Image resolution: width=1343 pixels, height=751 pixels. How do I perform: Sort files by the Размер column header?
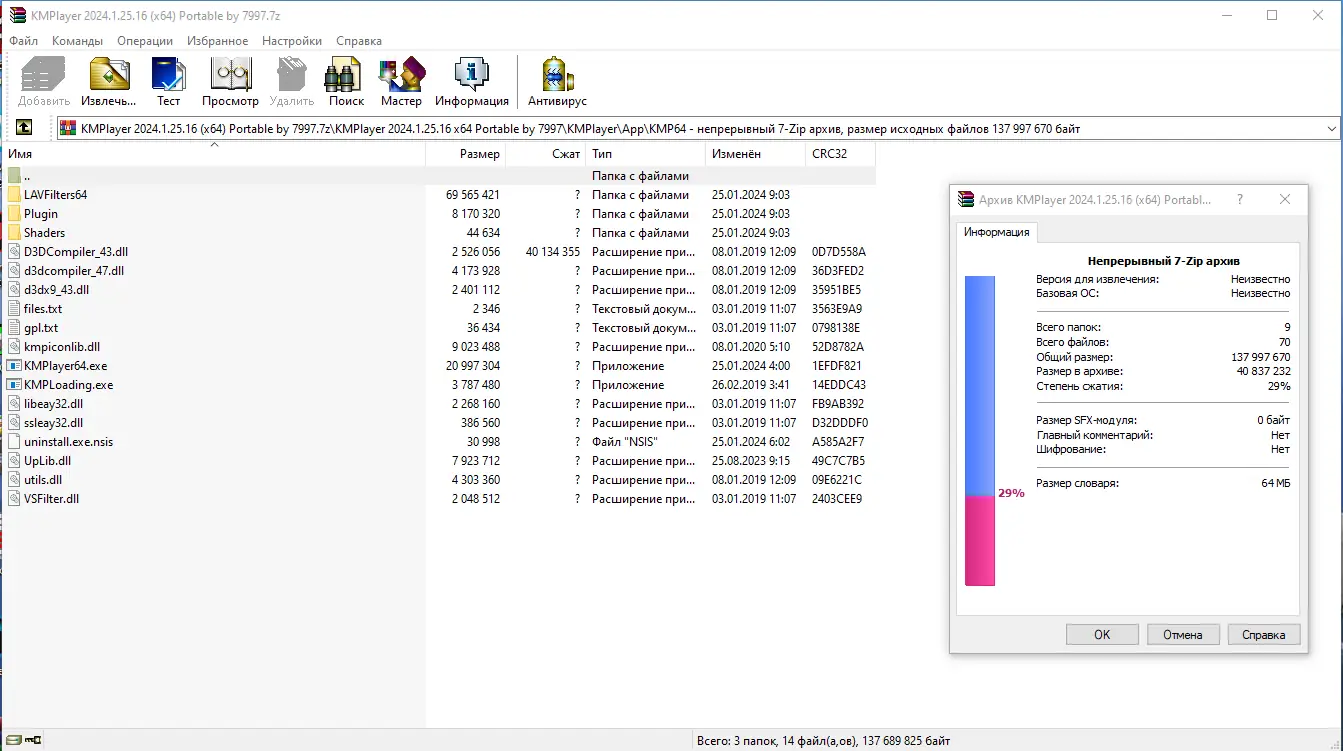coord(480,154)
